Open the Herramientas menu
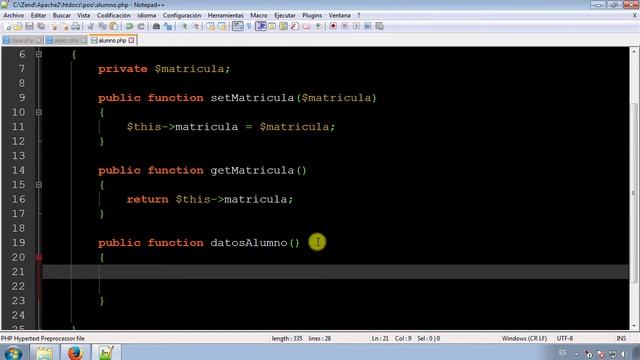 pyautogui.click(x=226, y=16)
